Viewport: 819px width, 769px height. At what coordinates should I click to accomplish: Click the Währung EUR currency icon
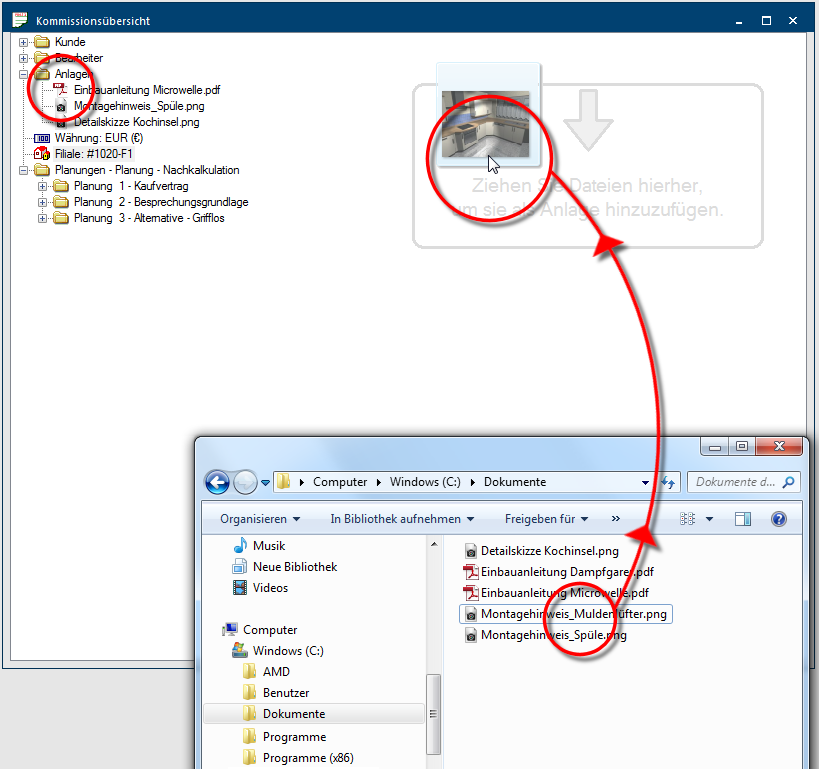42,138
